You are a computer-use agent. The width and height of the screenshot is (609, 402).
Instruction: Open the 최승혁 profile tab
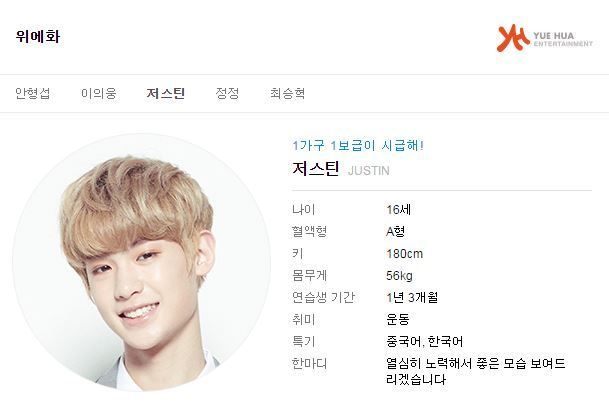click(287, 94)
